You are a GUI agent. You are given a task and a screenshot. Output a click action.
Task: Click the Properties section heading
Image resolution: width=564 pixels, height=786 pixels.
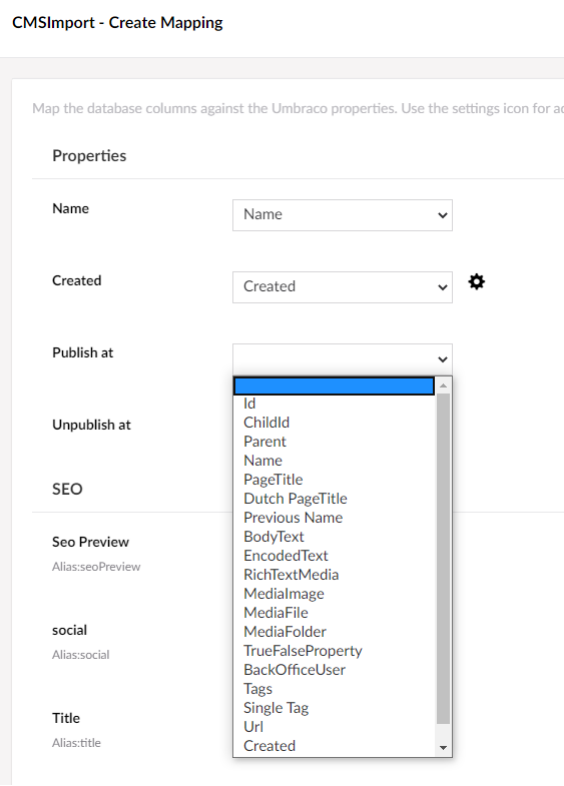89,156
